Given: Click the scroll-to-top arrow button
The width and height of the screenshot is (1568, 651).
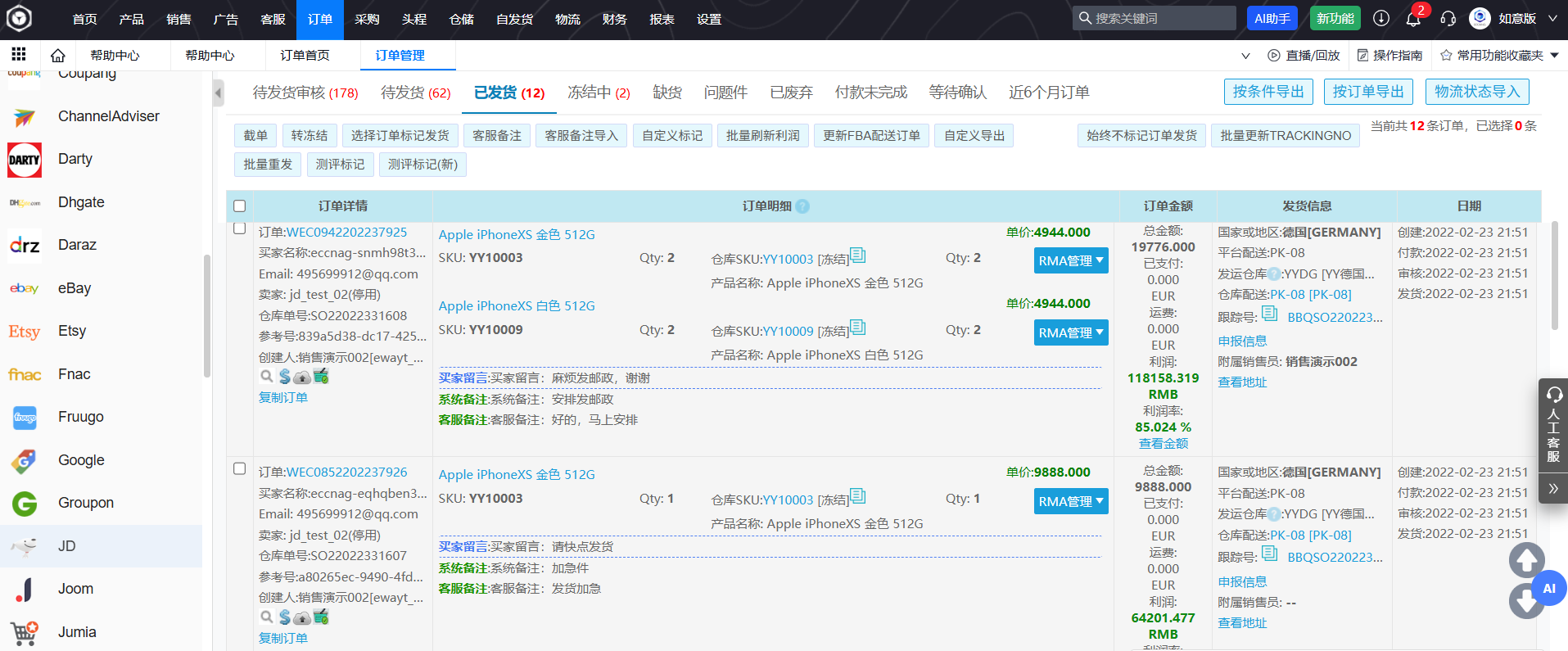Looking at the screenshot, I should pyautogui.click(x=1526, y=560).
